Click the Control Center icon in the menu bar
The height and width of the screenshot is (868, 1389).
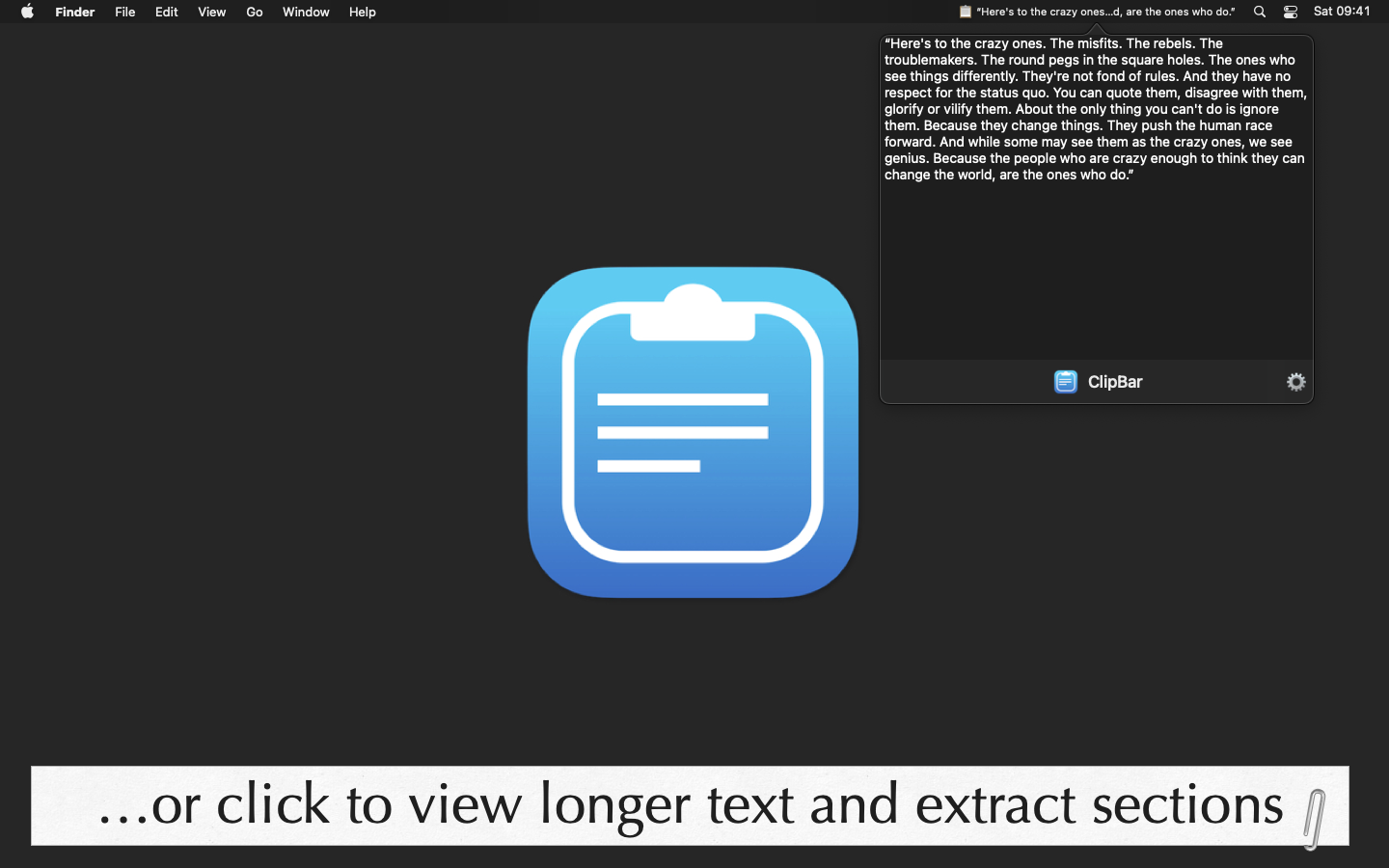point(1290,12)
